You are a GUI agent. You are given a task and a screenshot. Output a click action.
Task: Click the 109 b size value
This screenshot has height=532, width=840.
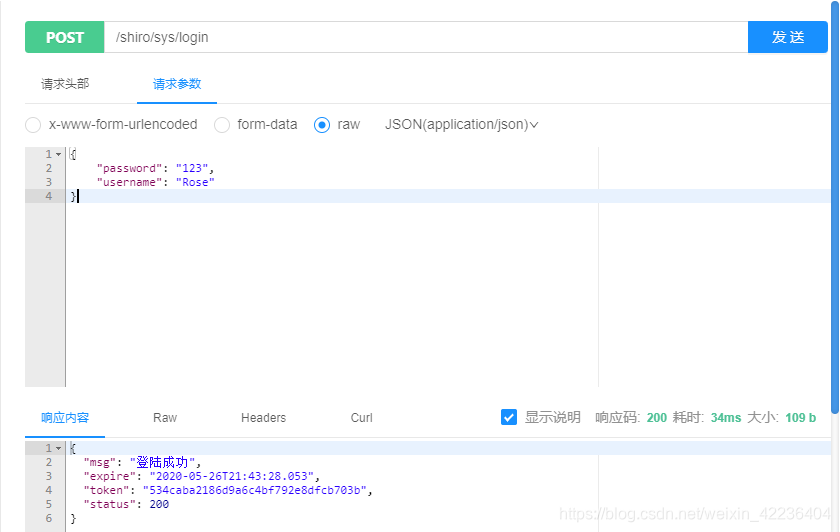(x=800, y=418)
